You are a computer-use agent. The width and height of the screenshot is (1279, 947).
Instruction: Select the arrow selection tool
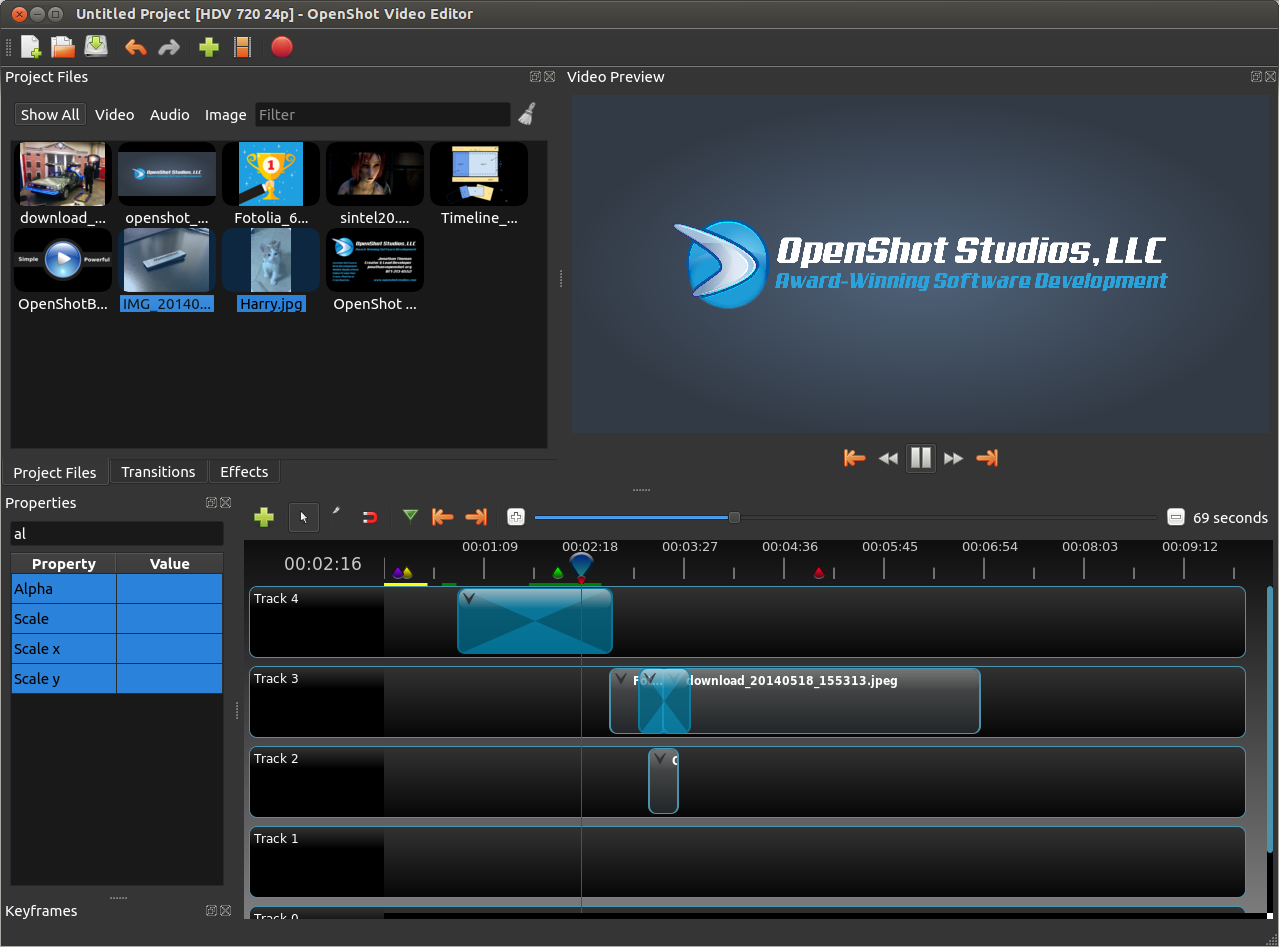pos(304,517)
